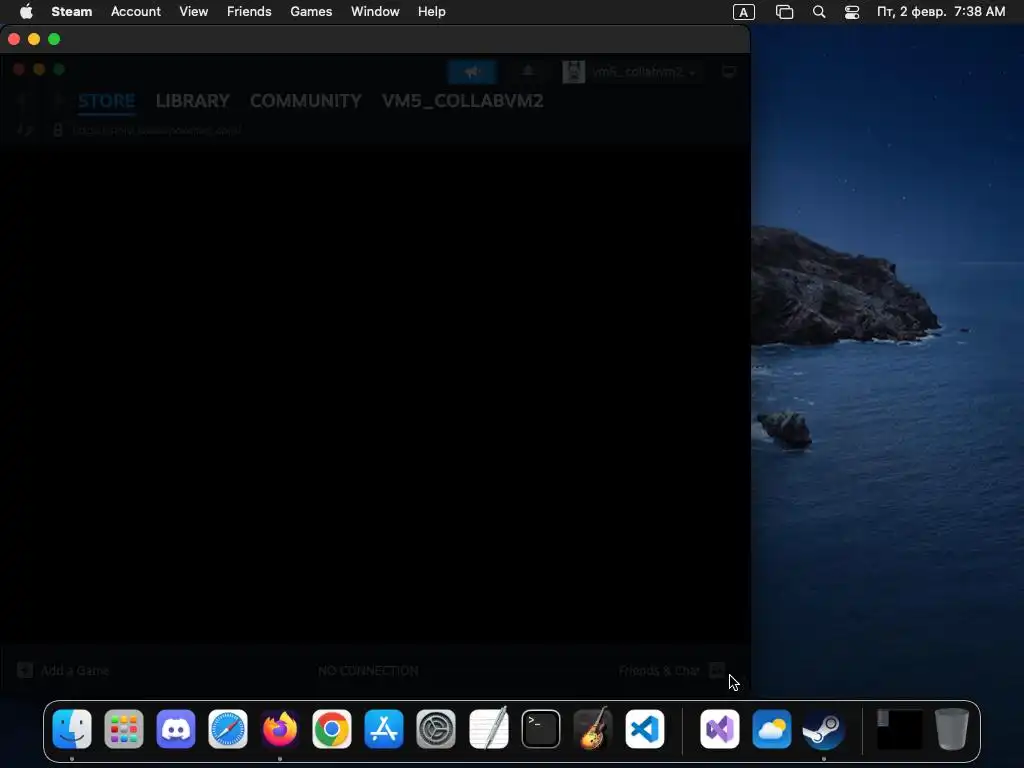
Task: Click the Steam refresh page icon
Action: (x=24, y=130)
